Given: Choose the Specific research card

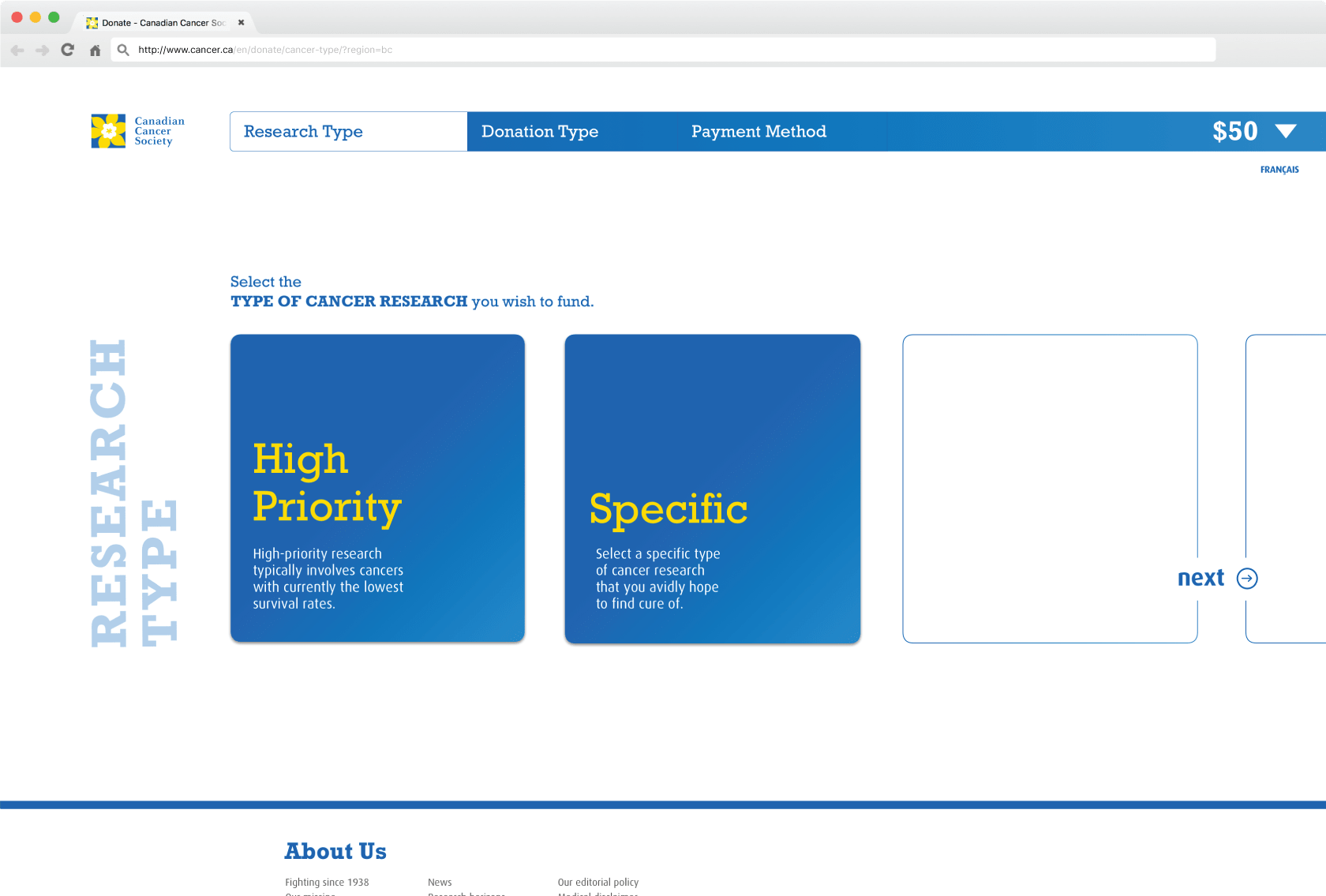Looking at the screenshot, I should (x=713, y=489).
